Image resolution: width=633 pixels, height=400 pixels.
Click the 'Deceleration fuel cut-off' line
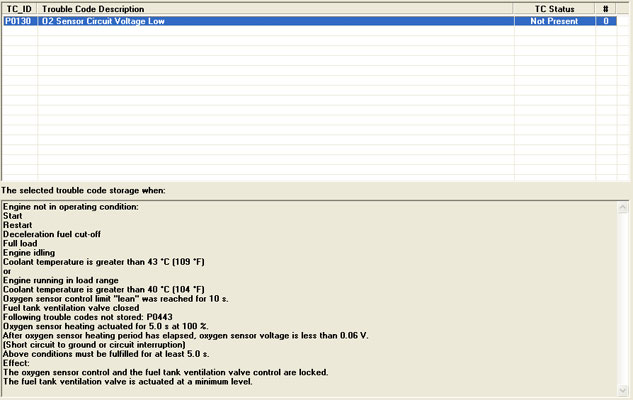click(x=52, y=234)
